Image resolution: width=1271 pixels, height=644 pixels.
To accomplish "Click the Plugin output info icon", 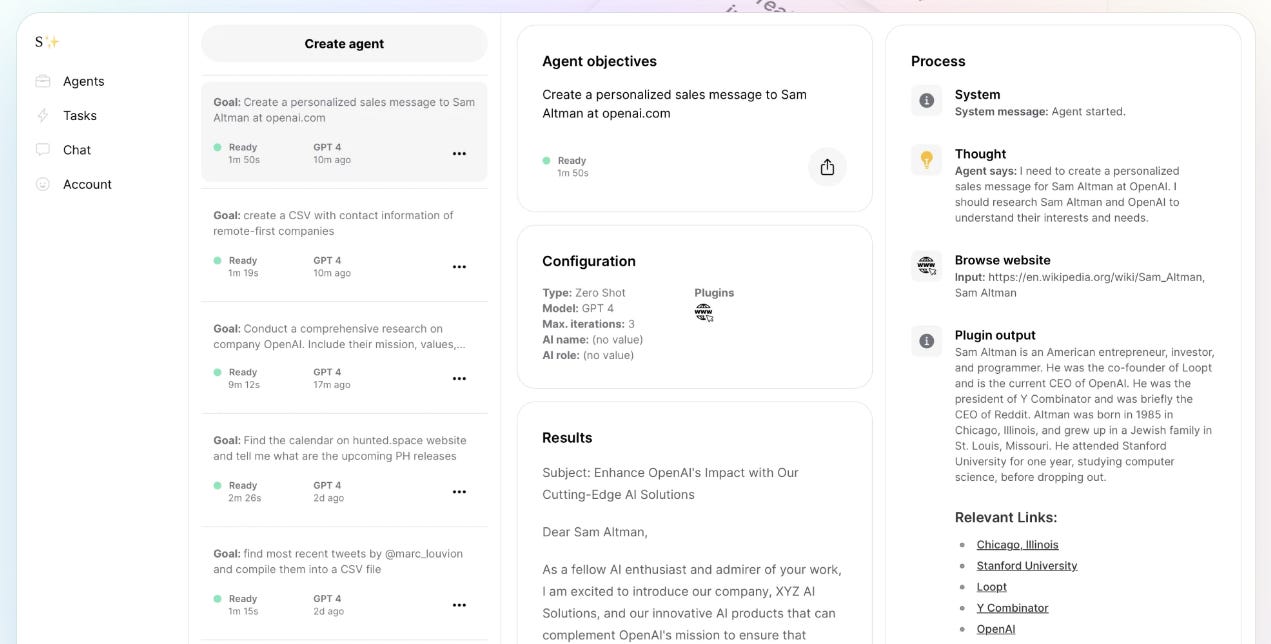I will coord(927,341).
